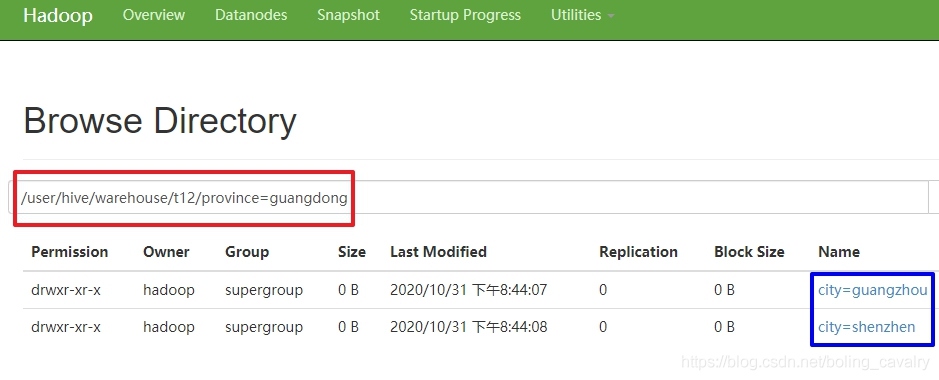Switch to the Snapshot tab

[x=349, y=15]
